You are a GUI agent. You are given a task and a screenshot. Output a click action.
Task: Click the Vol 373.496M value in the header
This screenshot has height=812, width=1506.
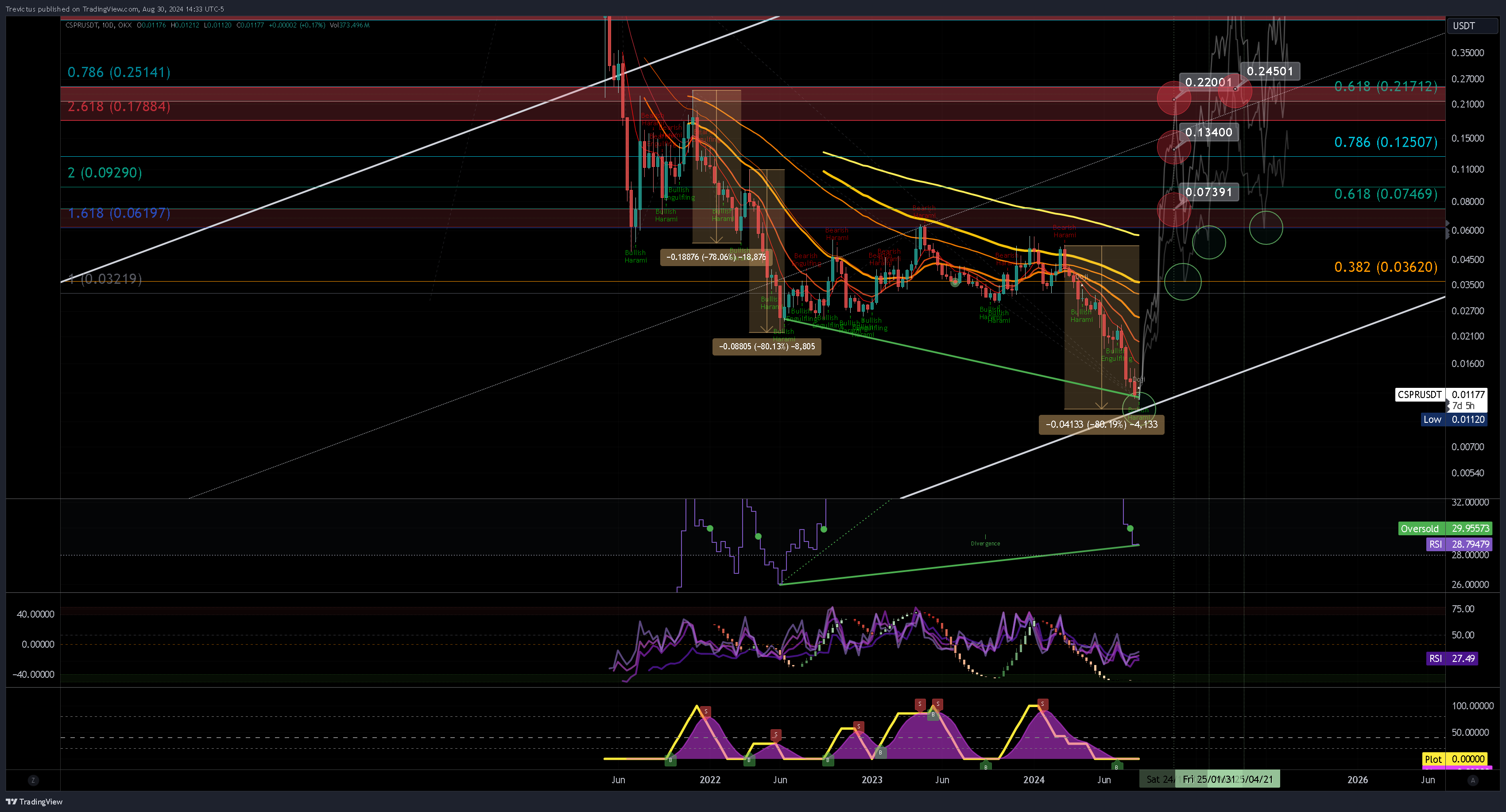[x=349, y=25]
